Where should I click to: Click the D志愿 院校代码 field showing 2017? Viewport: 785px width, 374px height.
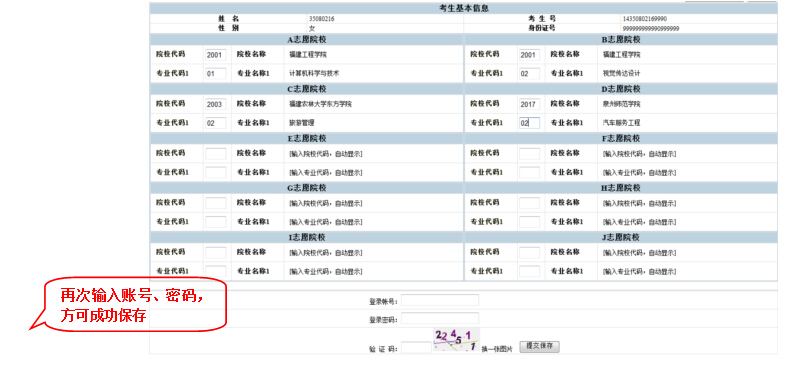(529, 104)
